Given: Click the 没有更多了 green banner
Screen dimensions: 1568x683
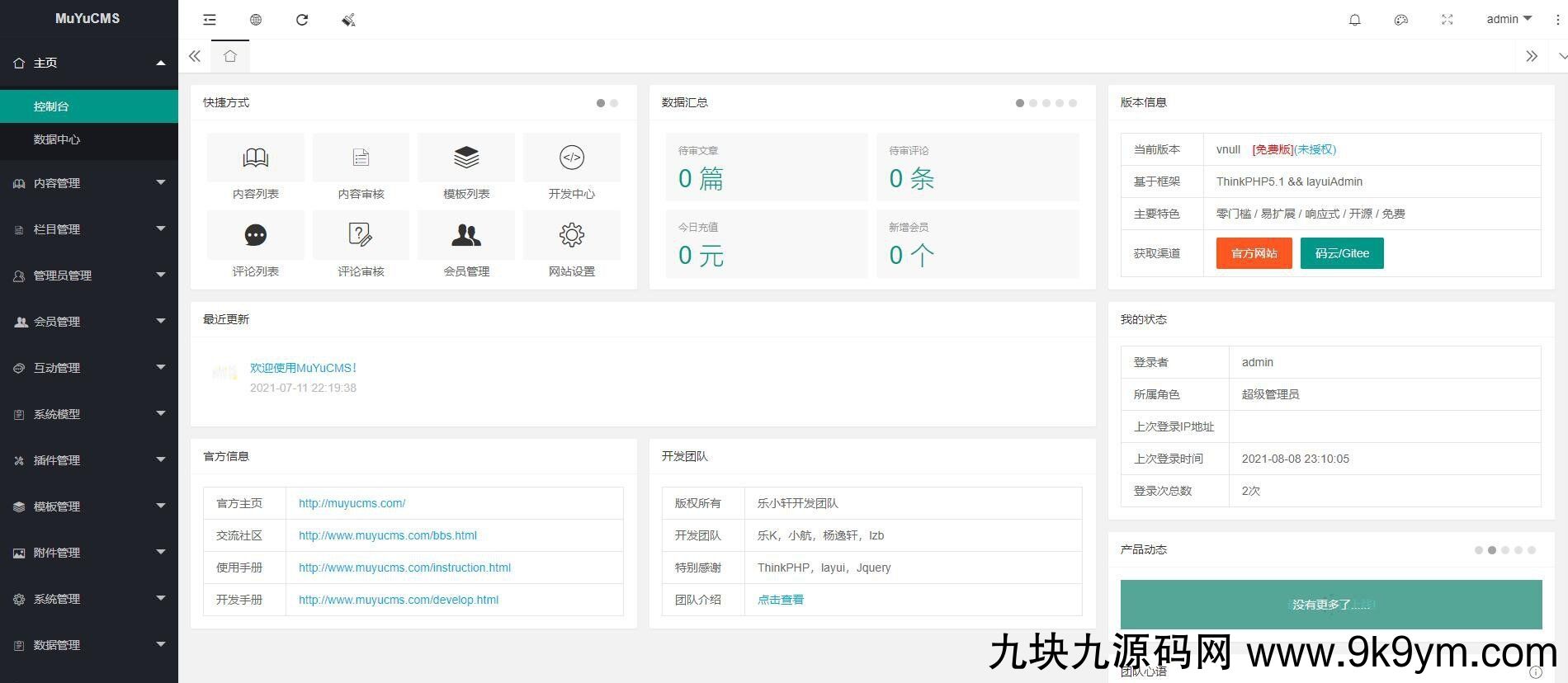Looking at the screenshot, I should point(1330,605).
